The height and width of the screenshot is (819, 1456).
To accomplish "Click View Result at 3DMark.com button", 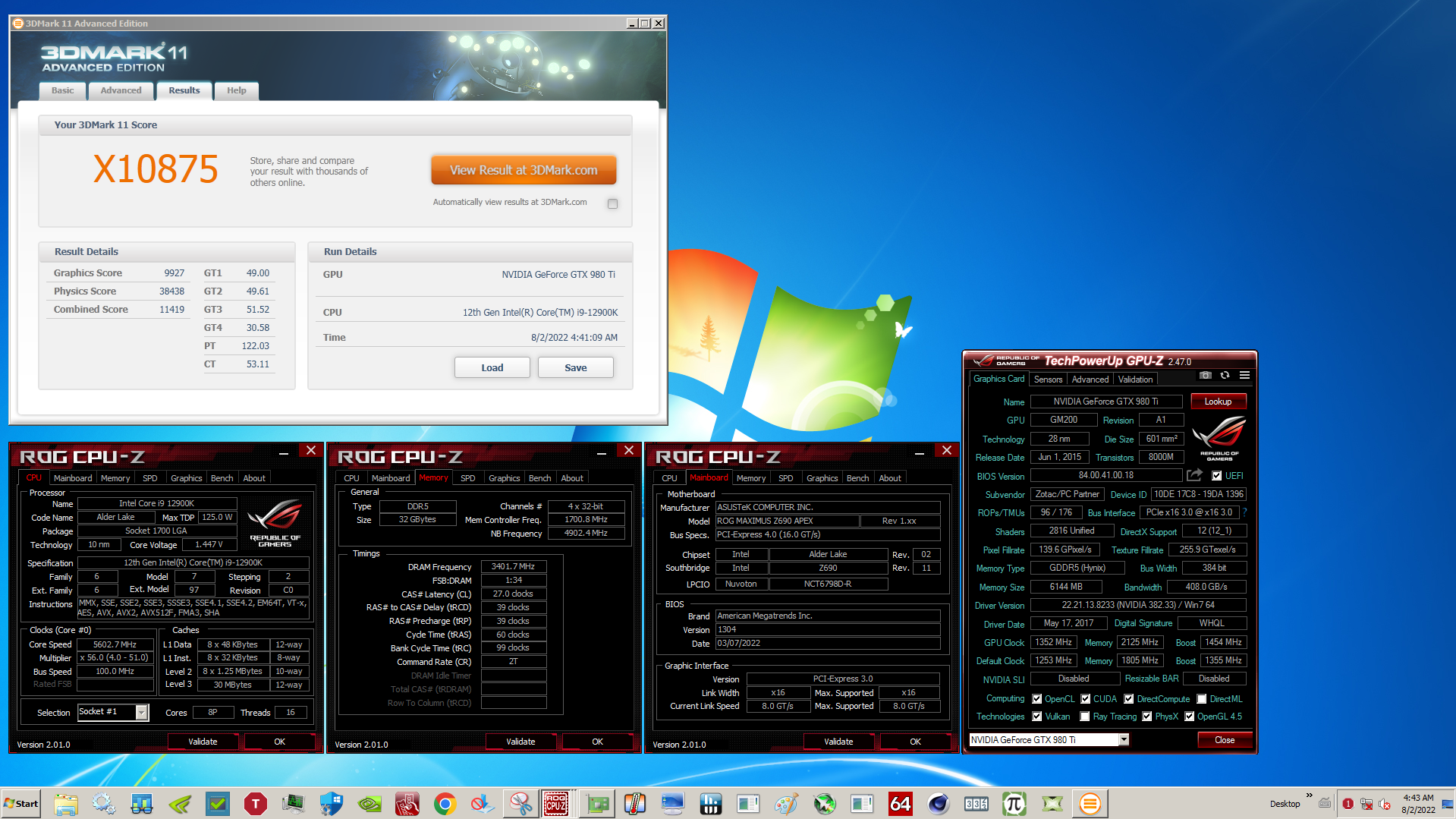I will click(x=524, y=170).
